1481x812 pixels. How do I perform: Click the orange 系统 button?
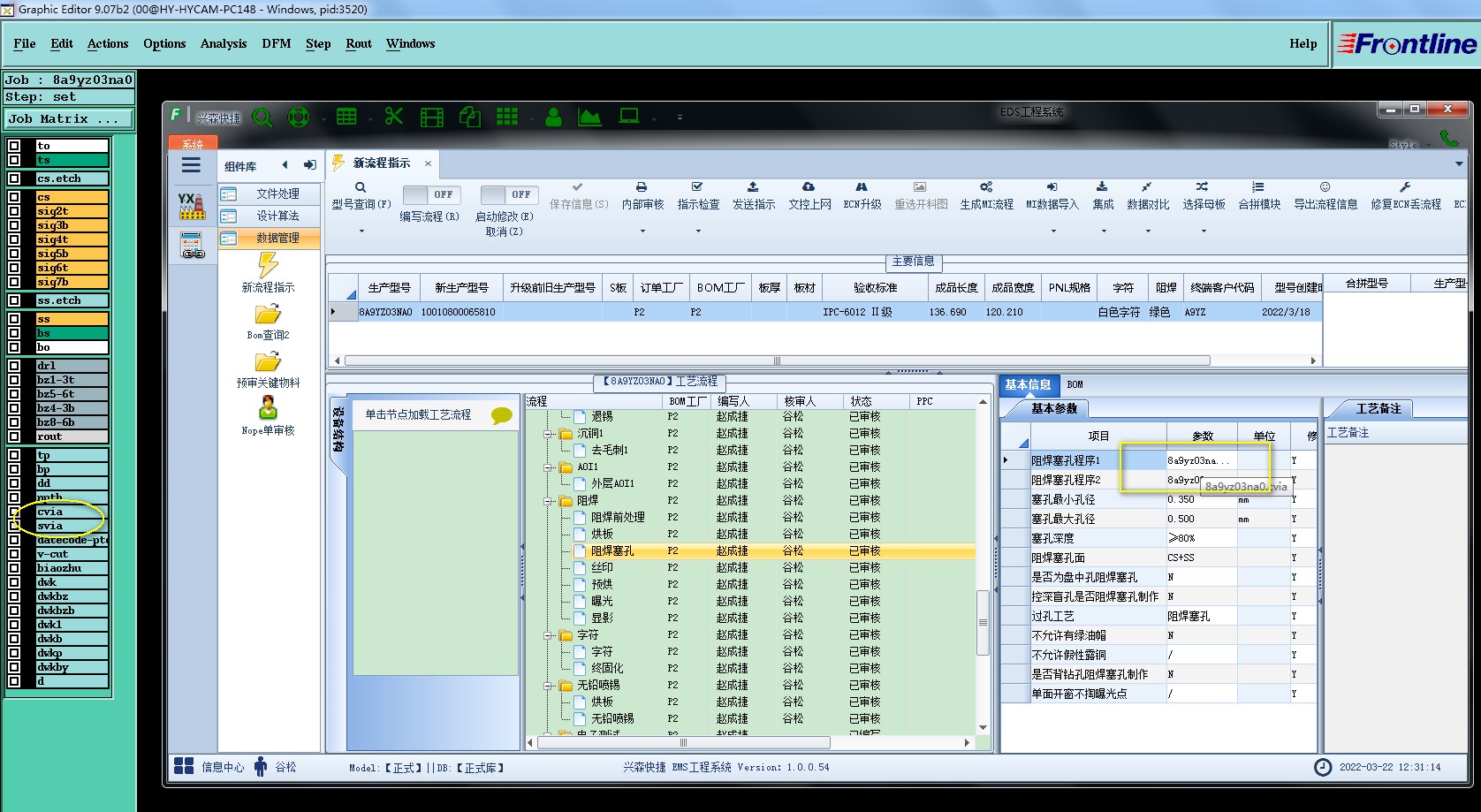[193, 143]
